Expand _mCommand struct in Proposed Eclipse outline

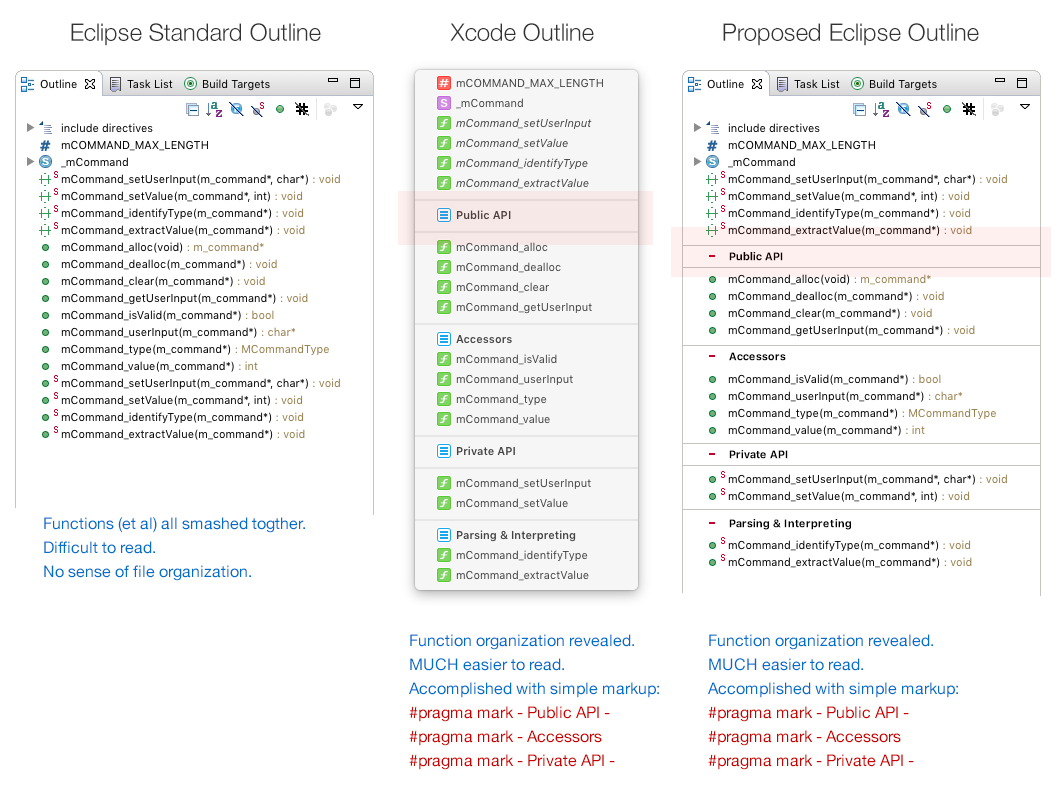tap(697, 161)
